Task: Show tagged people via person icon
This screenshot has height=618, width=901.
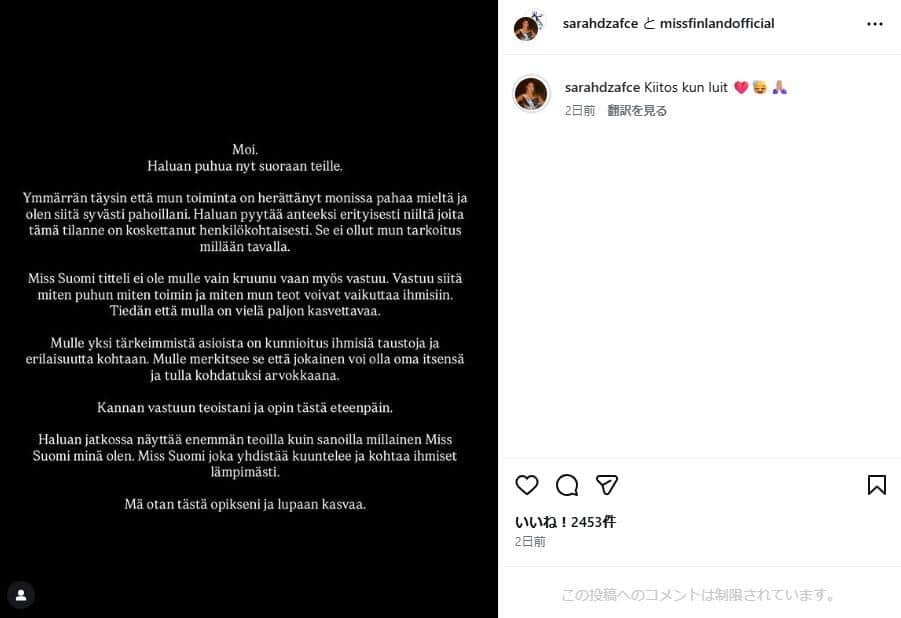Action: pos(21,595)
